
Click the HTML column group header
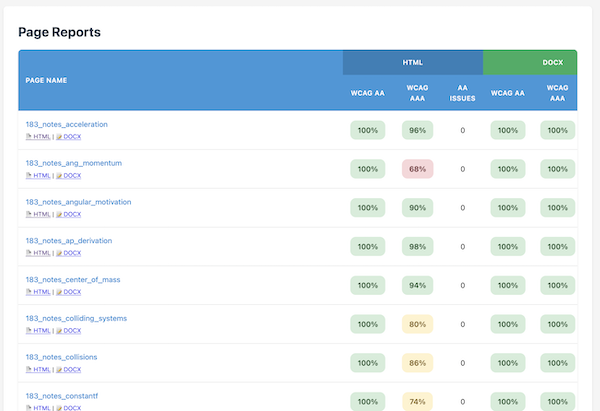412,62
